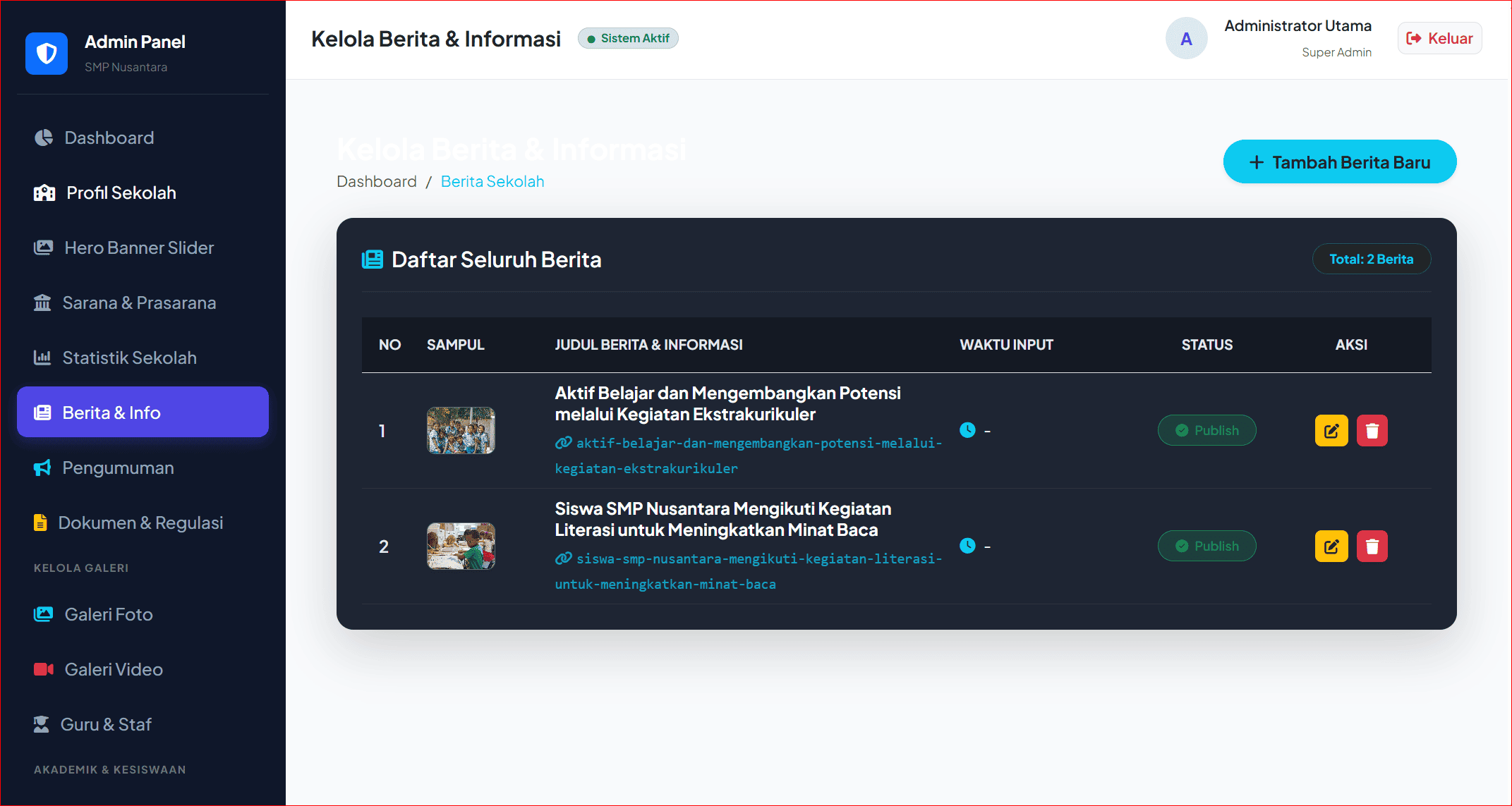
Task: Open Guru & Staf menu item
Action: 143,724
